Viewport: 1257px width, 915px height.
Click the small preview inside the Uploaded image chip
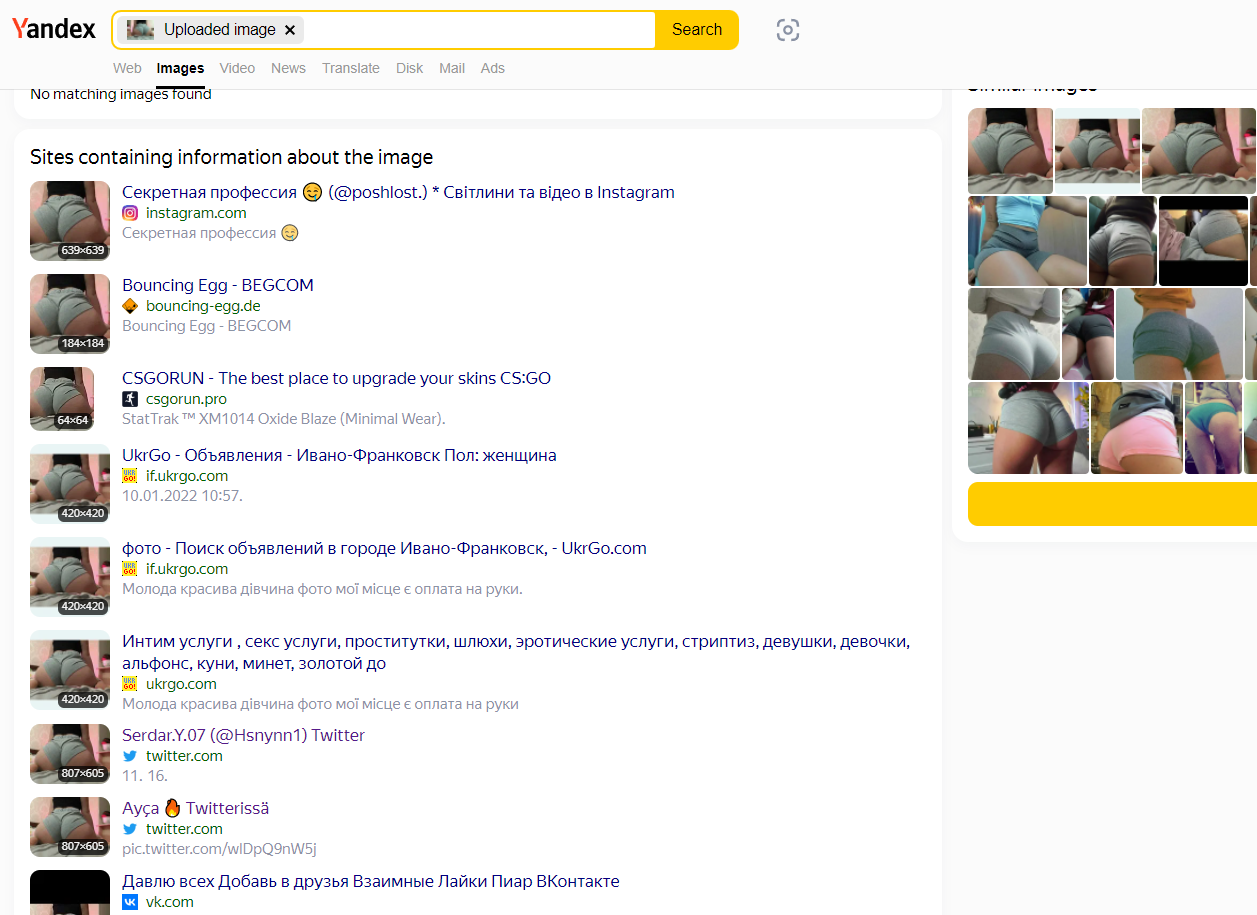coord(140,30)
